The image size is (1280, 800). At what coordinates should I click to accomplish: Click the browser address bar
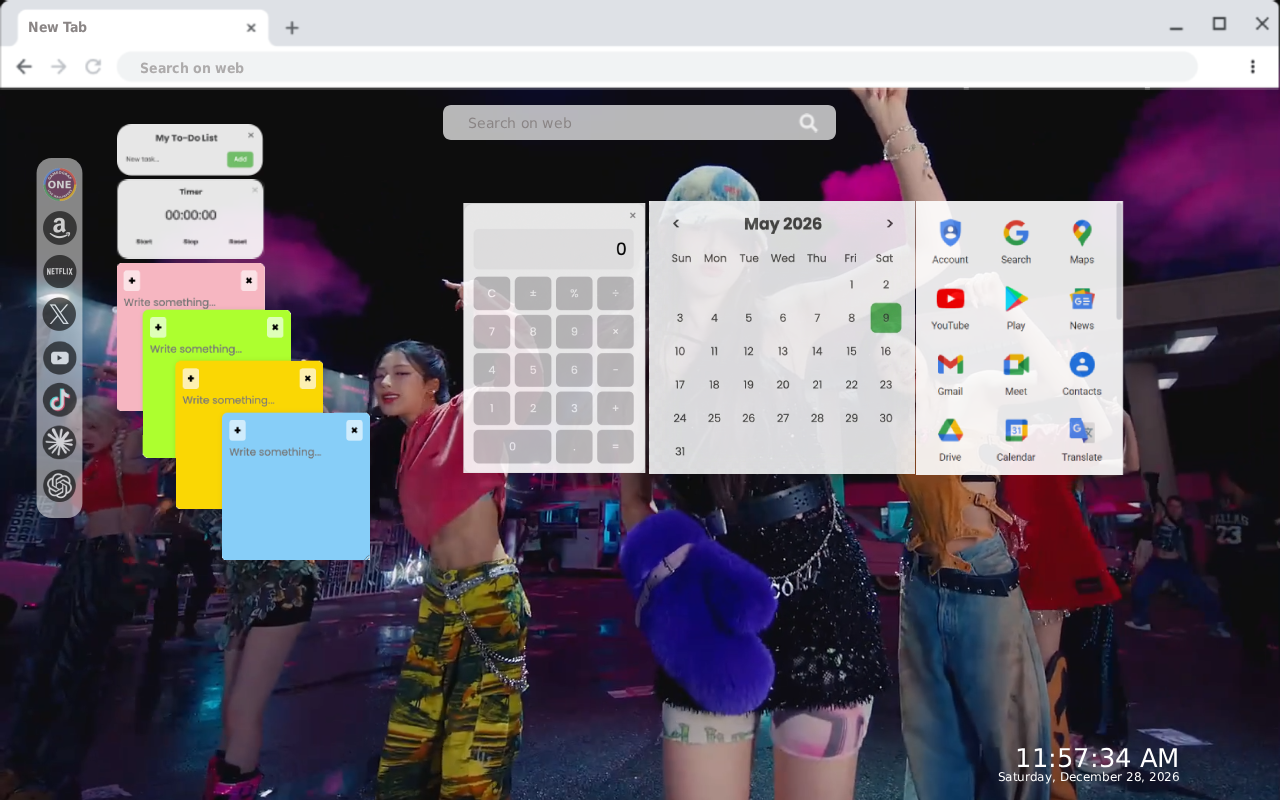pyautogui.click(x=657, y=67)
